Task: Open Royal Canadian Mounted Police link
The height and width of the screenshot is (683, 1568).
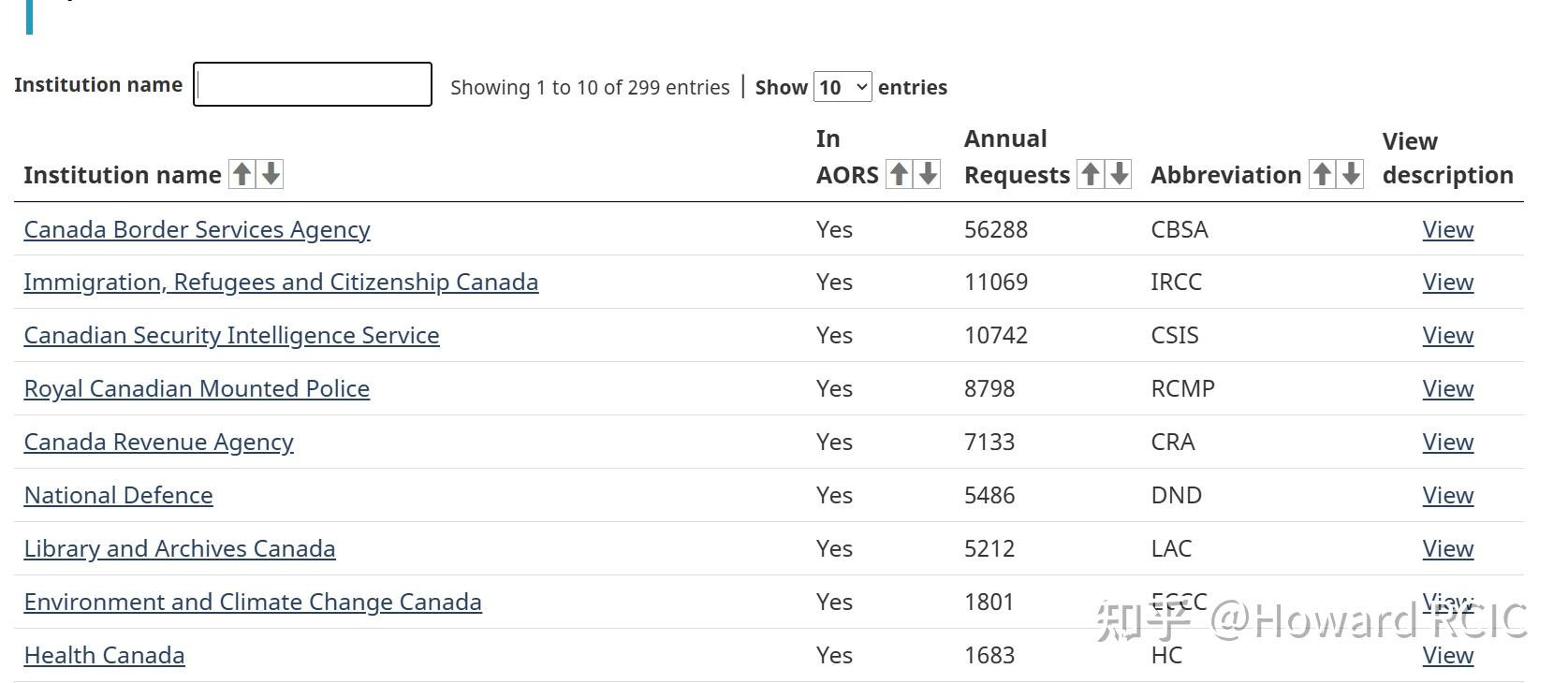Action: point(197,388)
